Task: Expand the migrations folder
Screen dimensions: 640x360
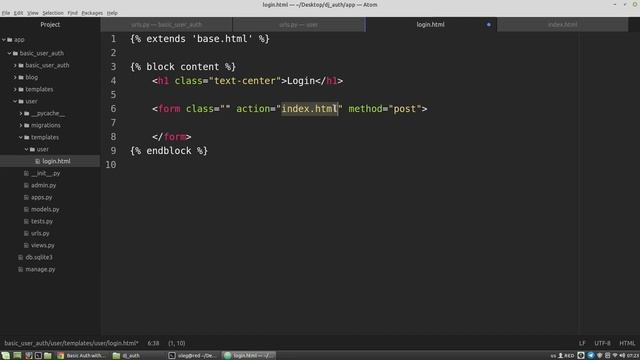Action: pos(21,125)
